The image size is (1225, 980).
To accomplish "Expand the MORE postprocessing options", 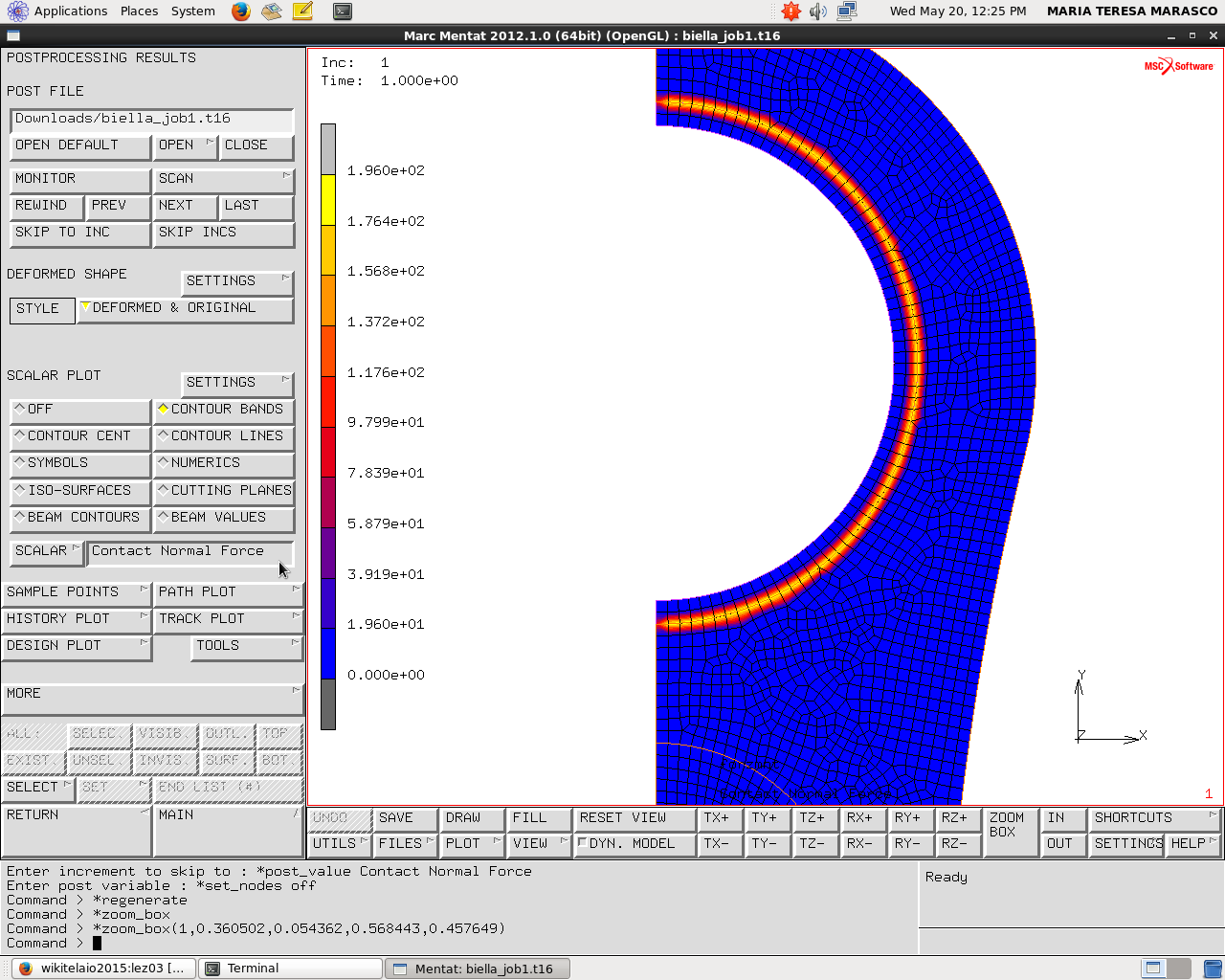I will (x=153, y=698).
